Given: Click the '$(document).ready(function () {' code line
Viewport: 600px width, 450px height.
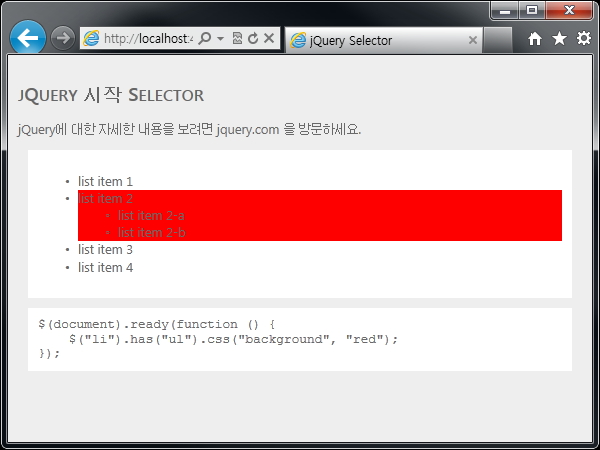Looking at the screenshot, I should click(157, 324).
